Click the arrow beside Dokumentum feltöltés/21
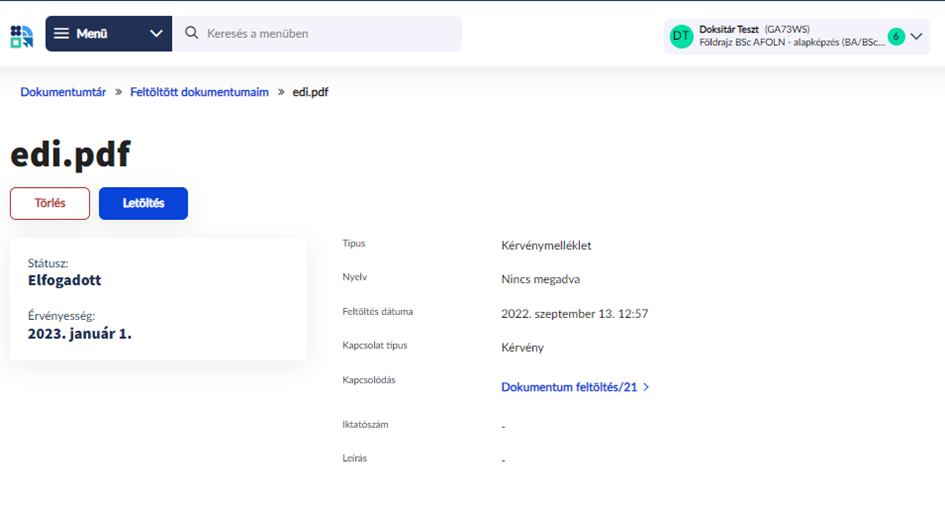This screenshot has width=945, height=509. tap(646, 387)
